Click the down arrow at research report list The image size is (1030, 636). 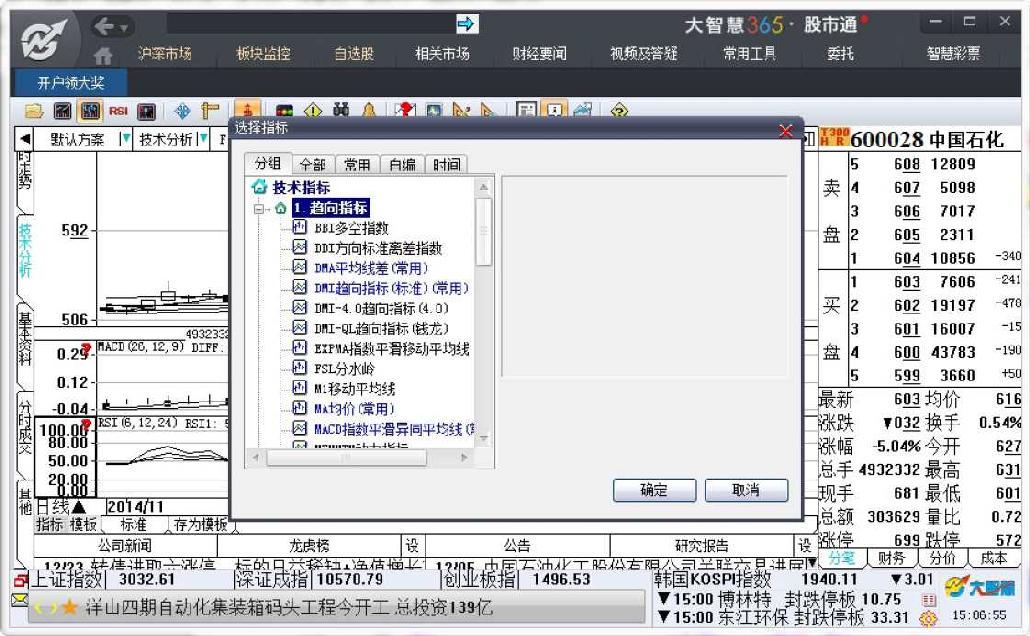813,563
